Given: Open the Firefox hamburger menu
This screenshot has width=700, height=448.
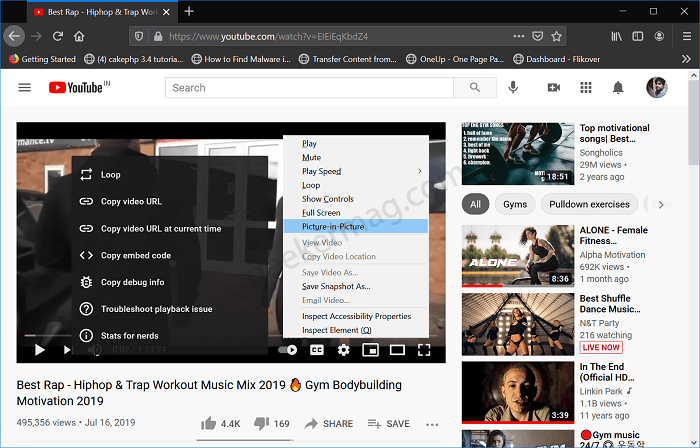Looking at the screenshot, I should point(687,36).
